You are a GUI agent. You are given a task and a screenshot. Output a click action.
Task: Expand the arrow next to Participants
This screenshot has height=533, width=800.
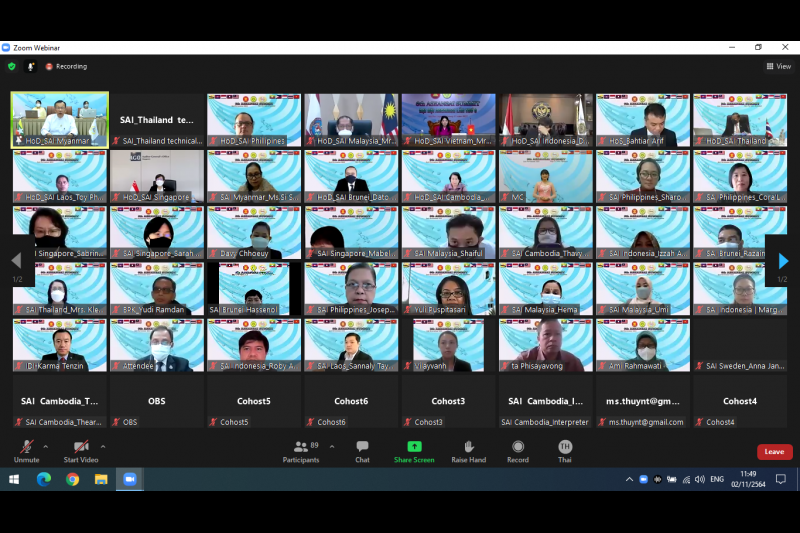pyautogui.click(x=332, y=446)
